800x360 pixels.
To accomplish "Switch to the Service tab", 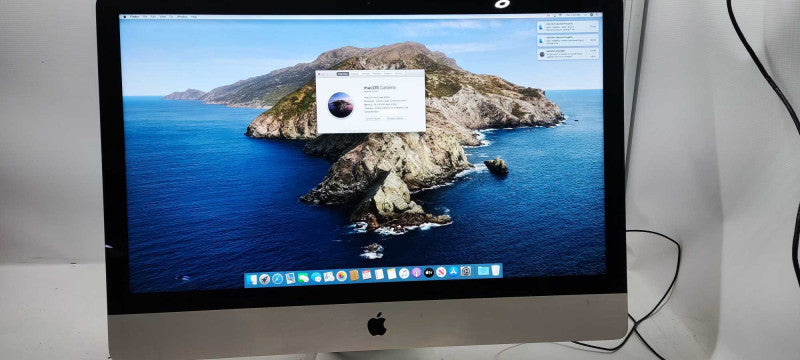I will click(398, 74).
